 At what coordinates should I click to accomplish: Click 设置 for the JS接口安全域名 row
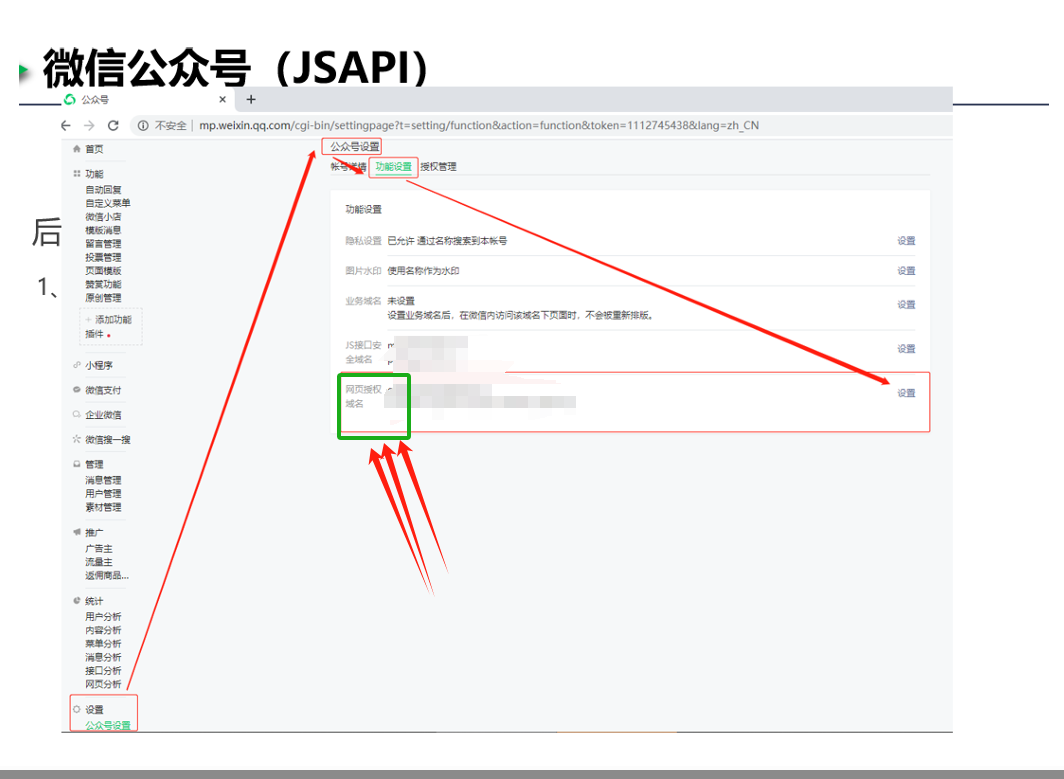pyautogui.click(x=907, y=349)
